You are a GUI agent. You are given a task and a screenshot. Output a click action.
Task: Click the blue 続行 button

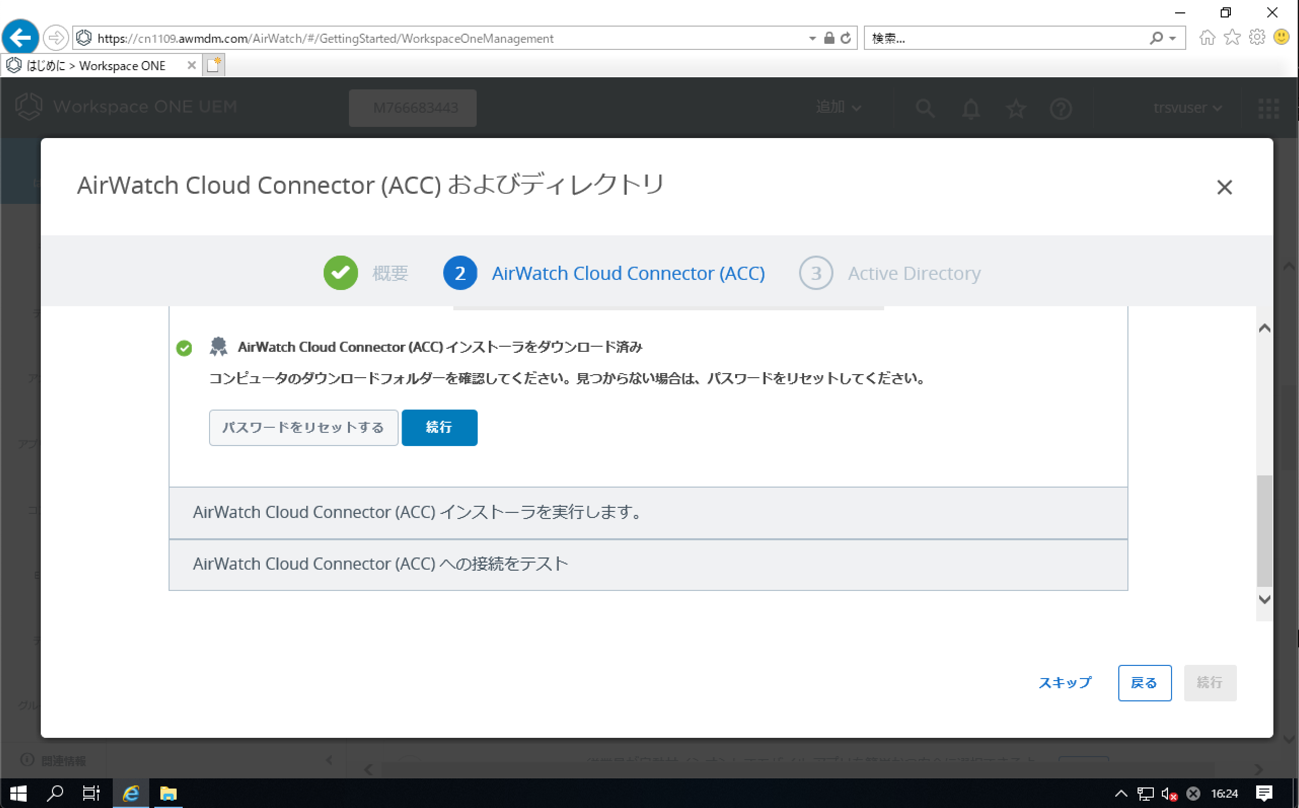pyautogui.click(x=439, y=427)
